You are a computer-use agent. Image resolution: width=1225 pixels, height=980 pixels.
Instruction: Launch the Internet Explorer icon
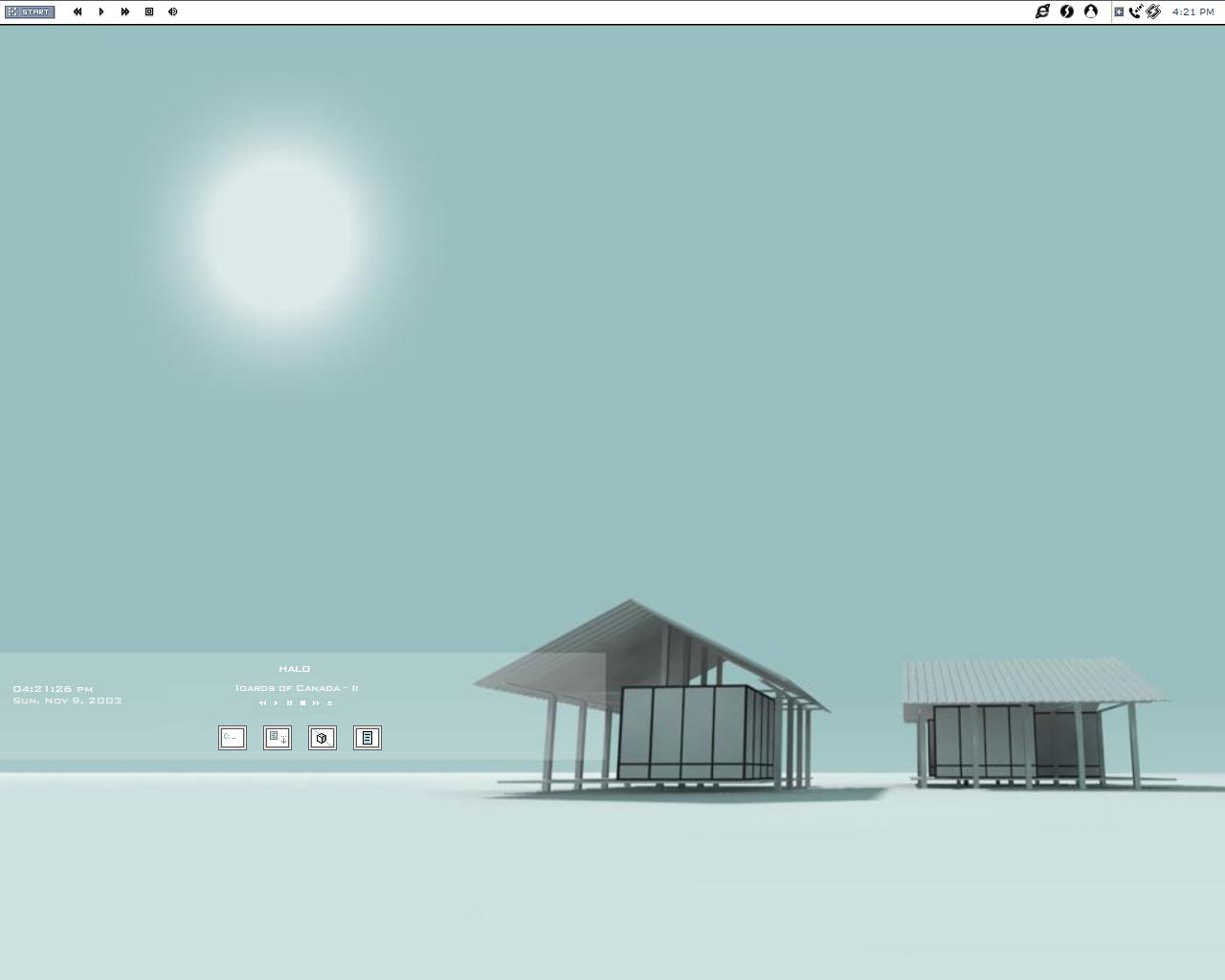coord(1042,11)
